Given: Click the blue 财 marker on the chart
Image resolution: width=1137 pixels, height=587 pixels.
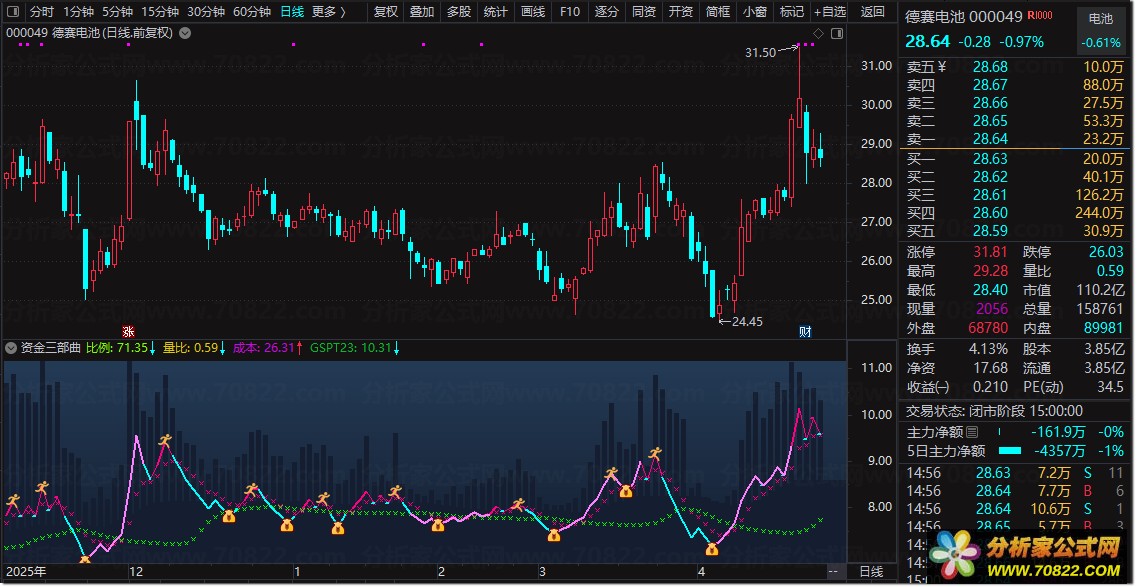Looking at the screenshot, I should [x=804, y=331].
